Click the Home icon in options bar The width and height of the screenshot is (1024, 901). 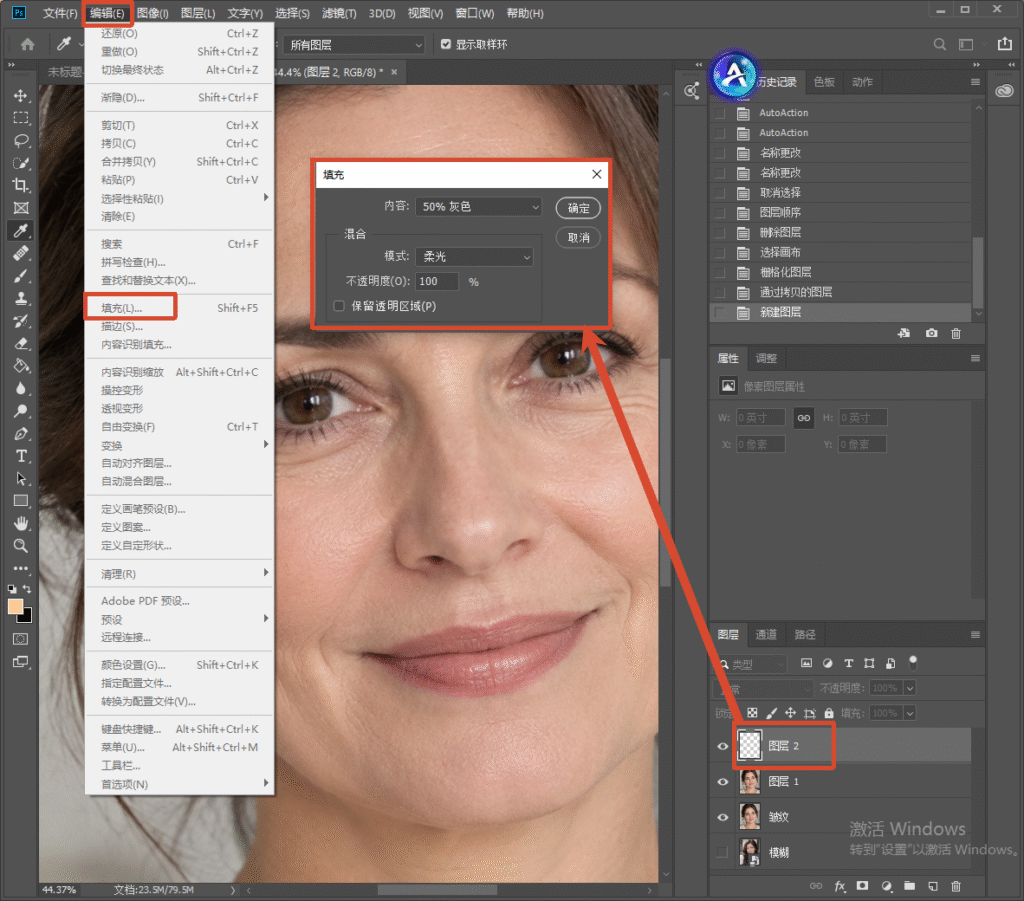tap(27, 44)
